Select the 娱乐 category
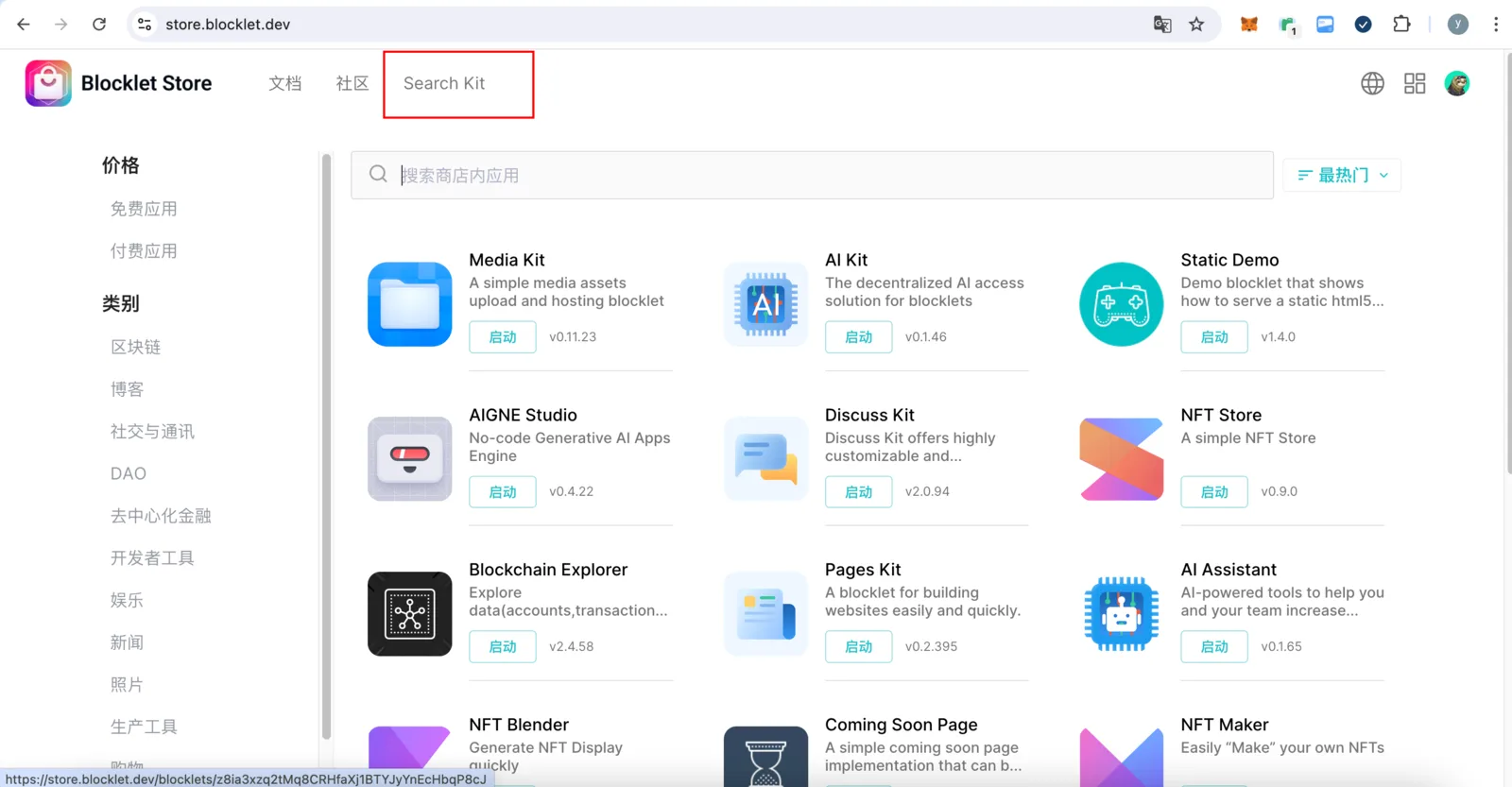This screenshot has width=1512, height=787. (x=127, y=600)
